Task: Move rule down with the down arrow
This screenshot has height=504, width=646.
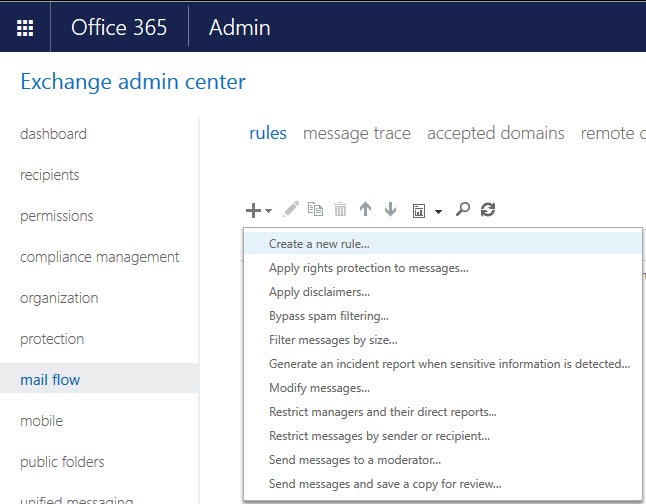Action: (390, 209)
